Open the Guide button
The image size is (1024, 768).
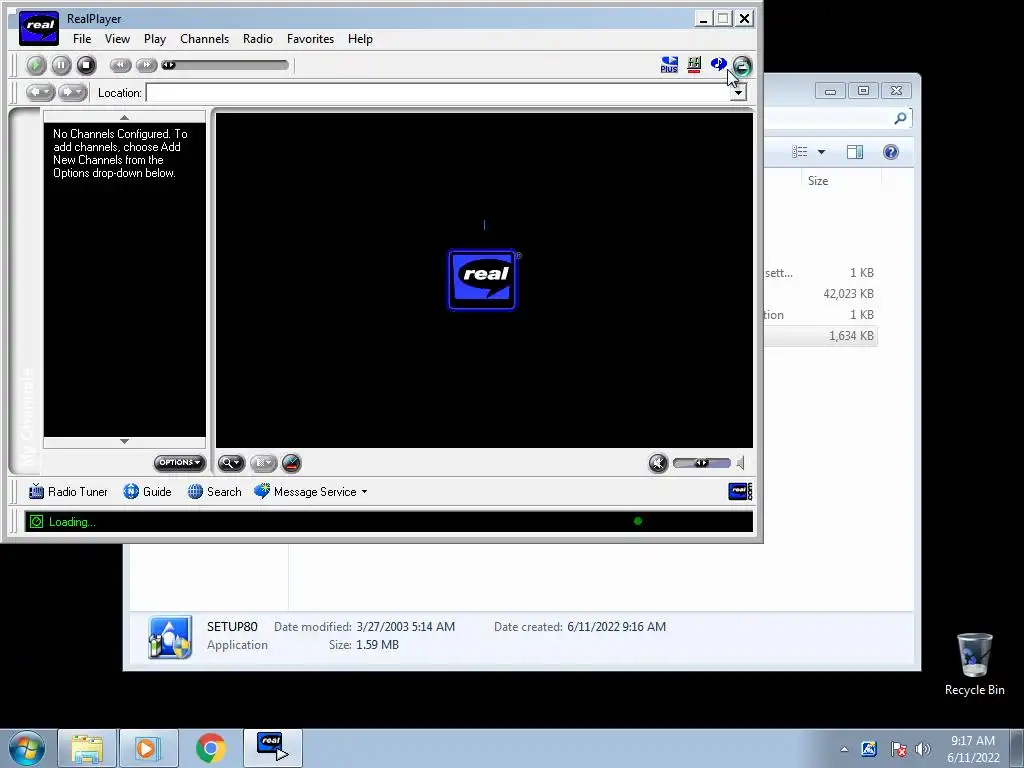[x=148, y=492]
